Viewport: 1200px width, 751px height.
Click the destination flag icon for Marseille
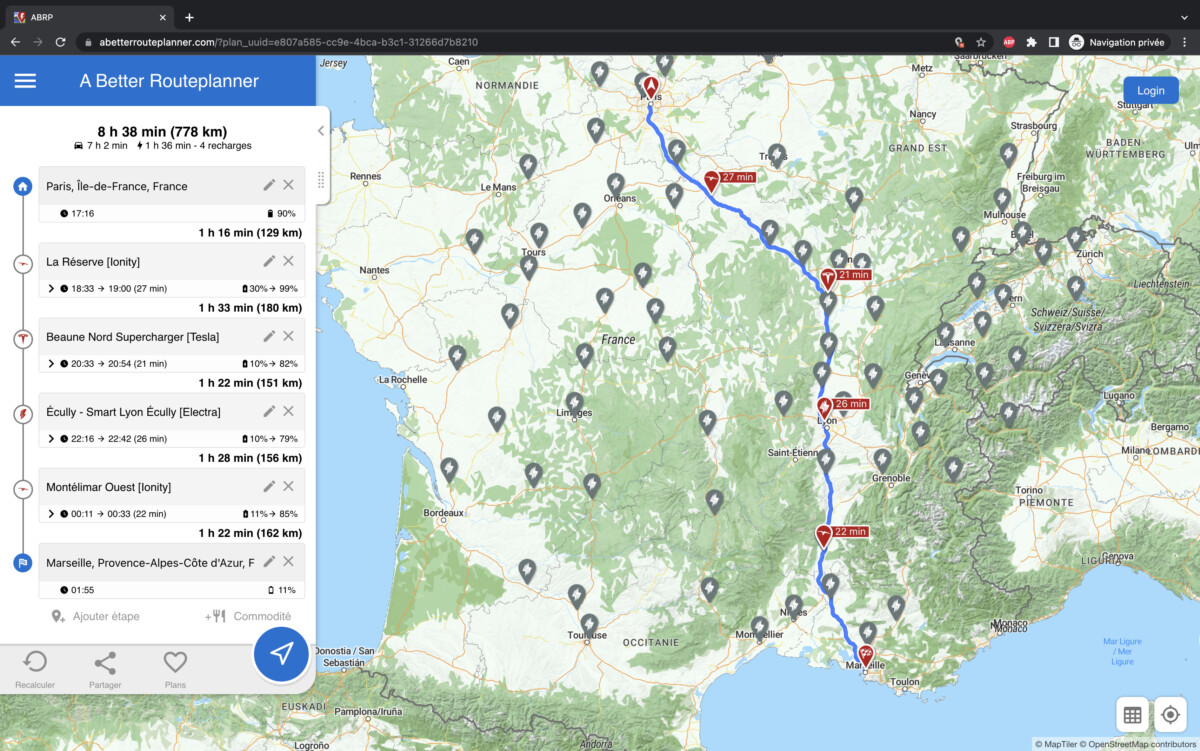tap(22, 563)
